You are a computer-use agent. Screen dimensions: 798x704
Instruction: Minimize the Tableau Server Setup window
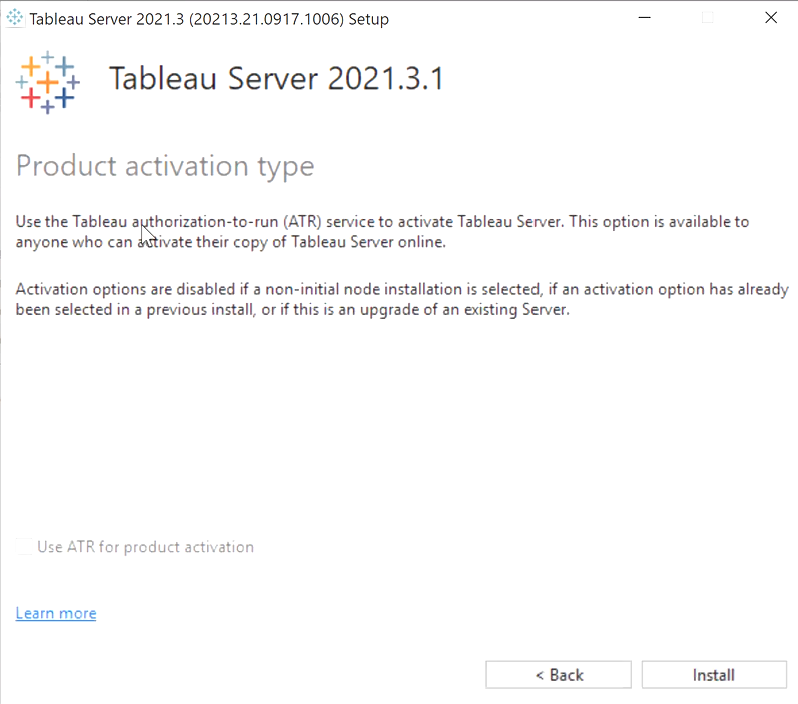tap(644, 18)
